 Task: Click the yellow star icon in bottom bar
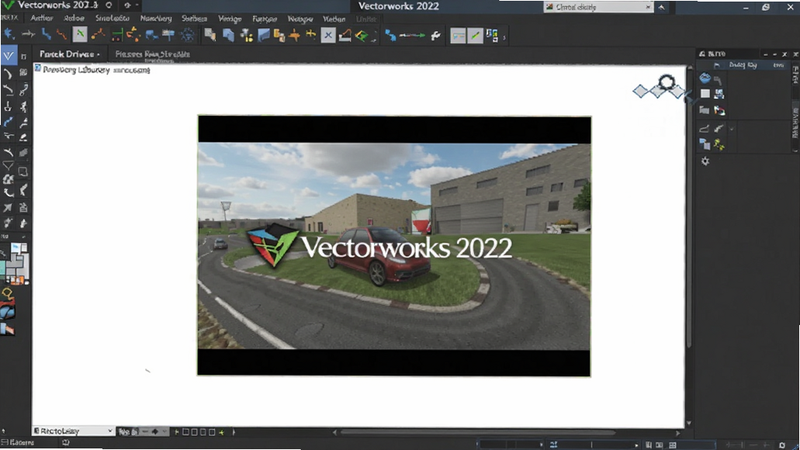coord(221,432)
